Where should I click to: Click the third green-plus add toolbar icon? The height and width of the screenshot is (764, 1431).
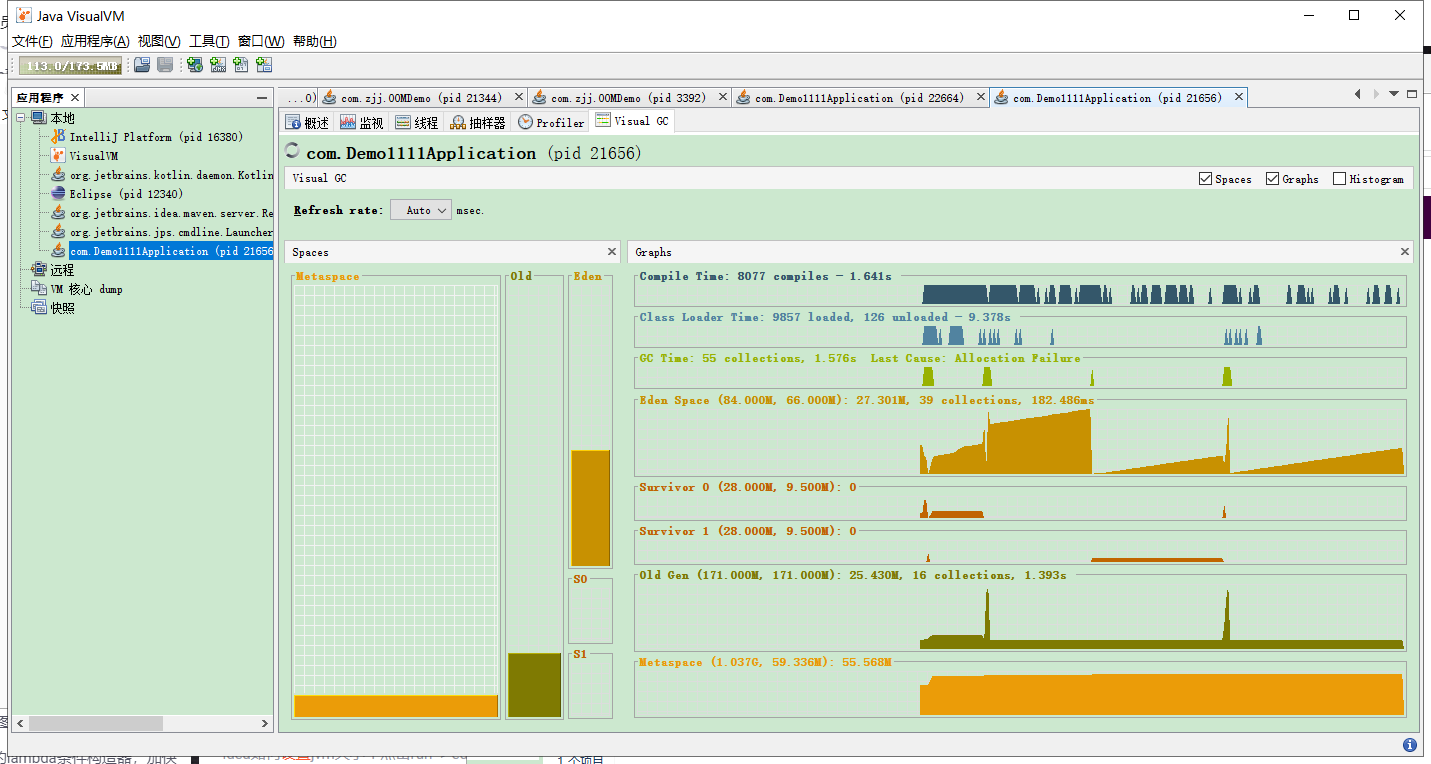pos(241,65)
